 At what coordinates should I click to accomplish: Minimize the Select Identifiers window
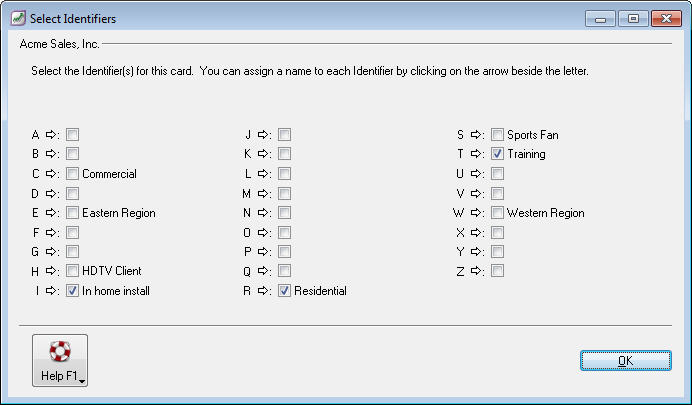(600, 19)
